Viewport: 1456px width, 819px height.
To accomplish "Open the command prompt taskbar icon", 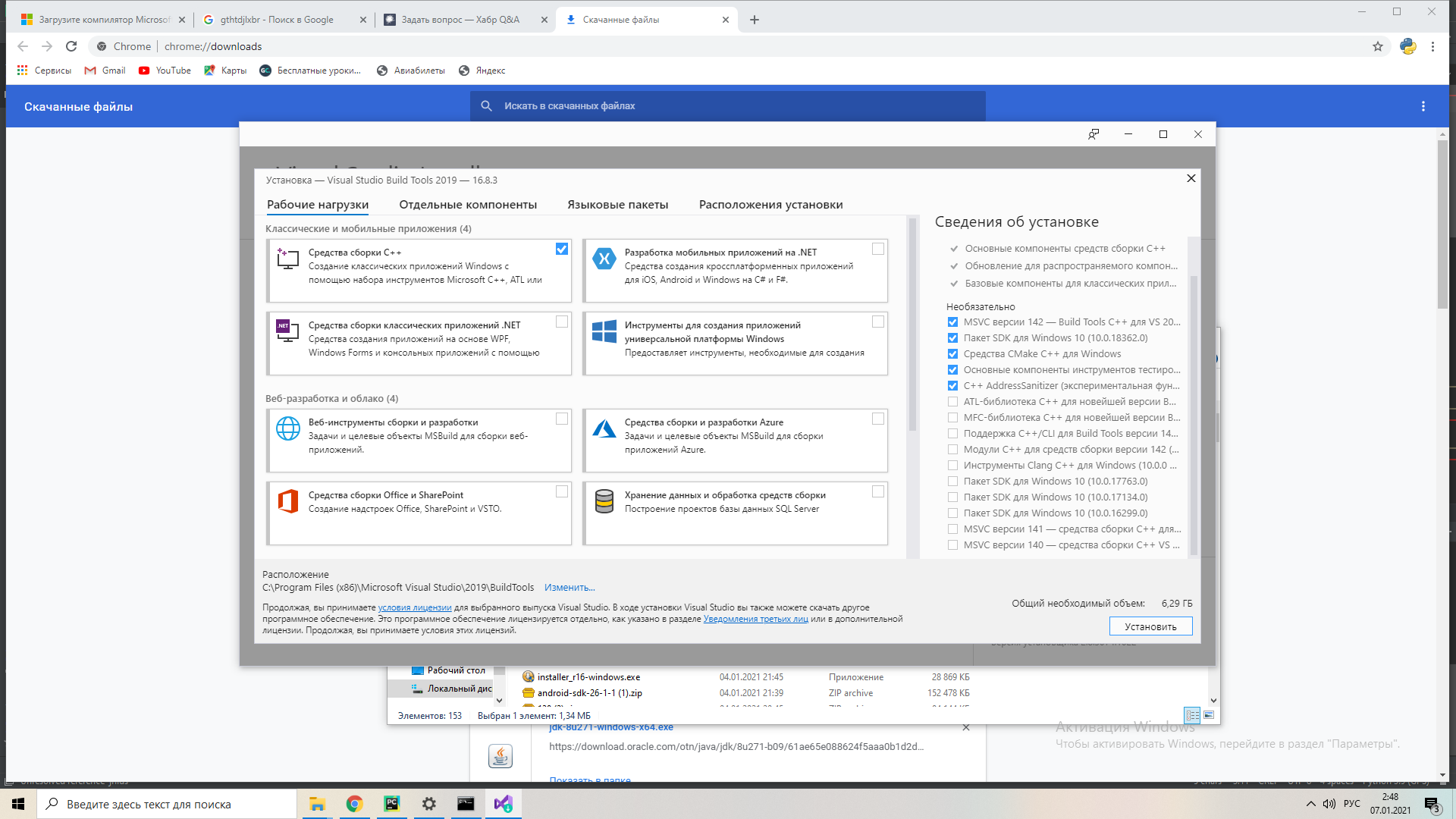I will click(466, 804).
